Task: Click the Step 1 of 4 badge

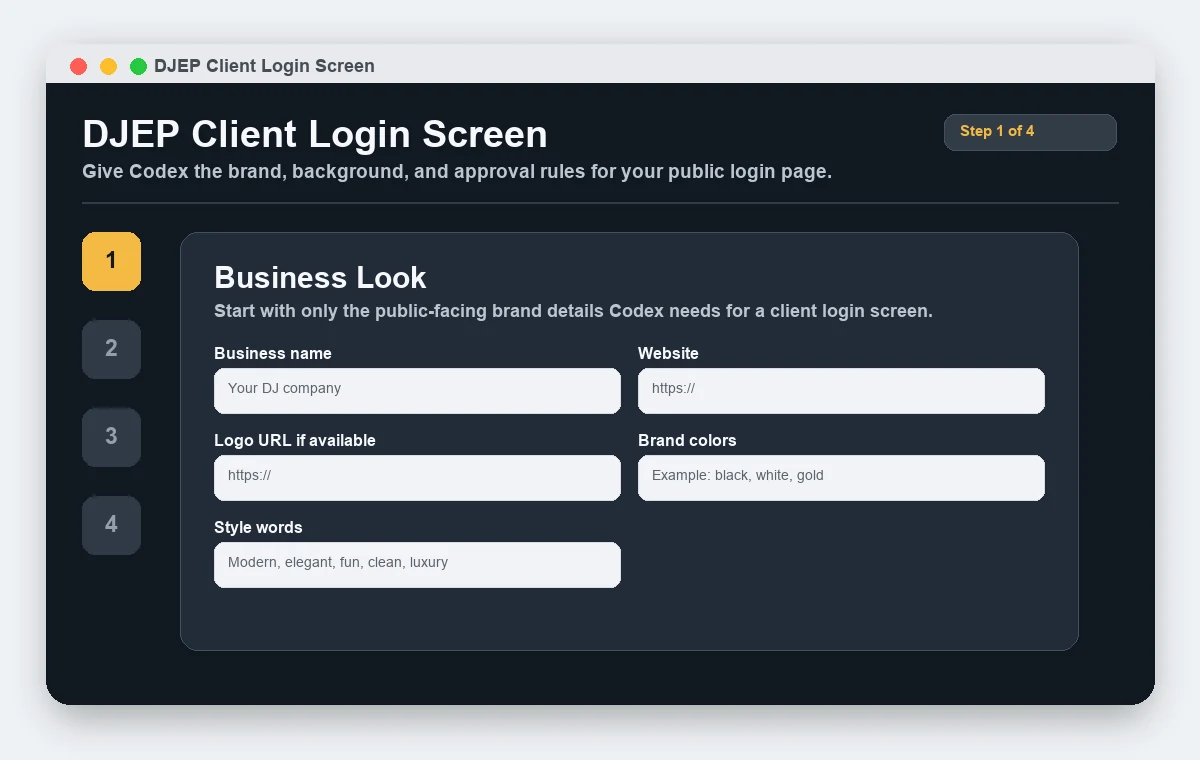Action: (1030, 132)
